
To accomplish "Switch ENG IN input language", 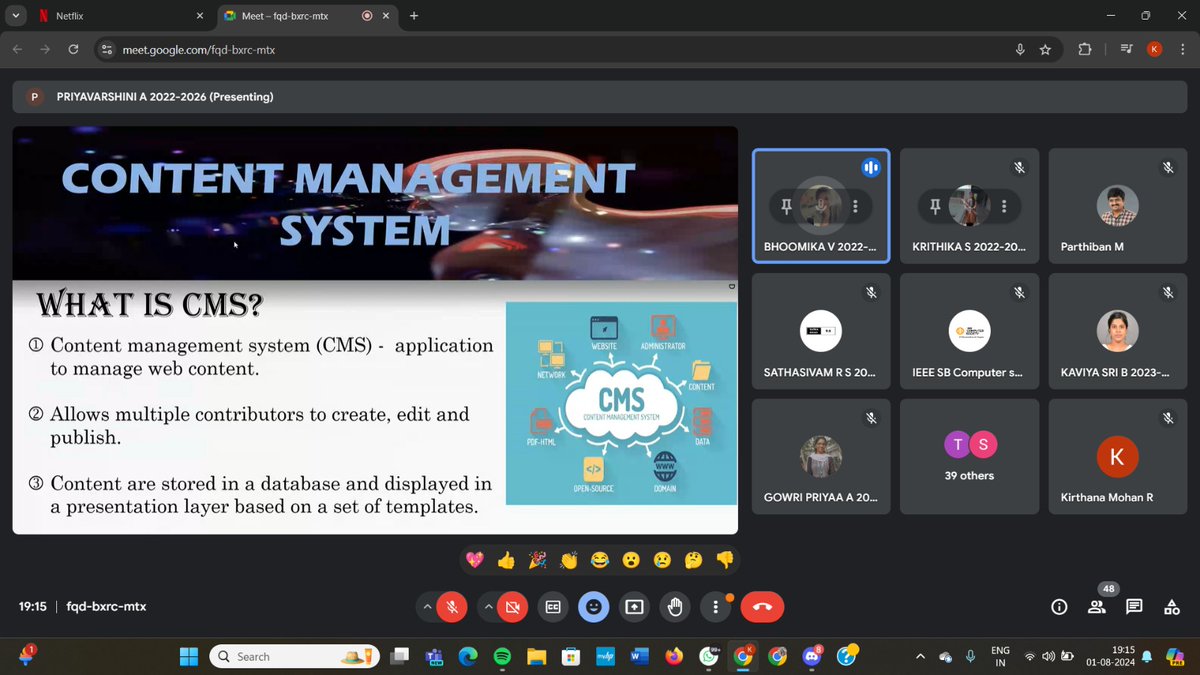I will 999,657.
